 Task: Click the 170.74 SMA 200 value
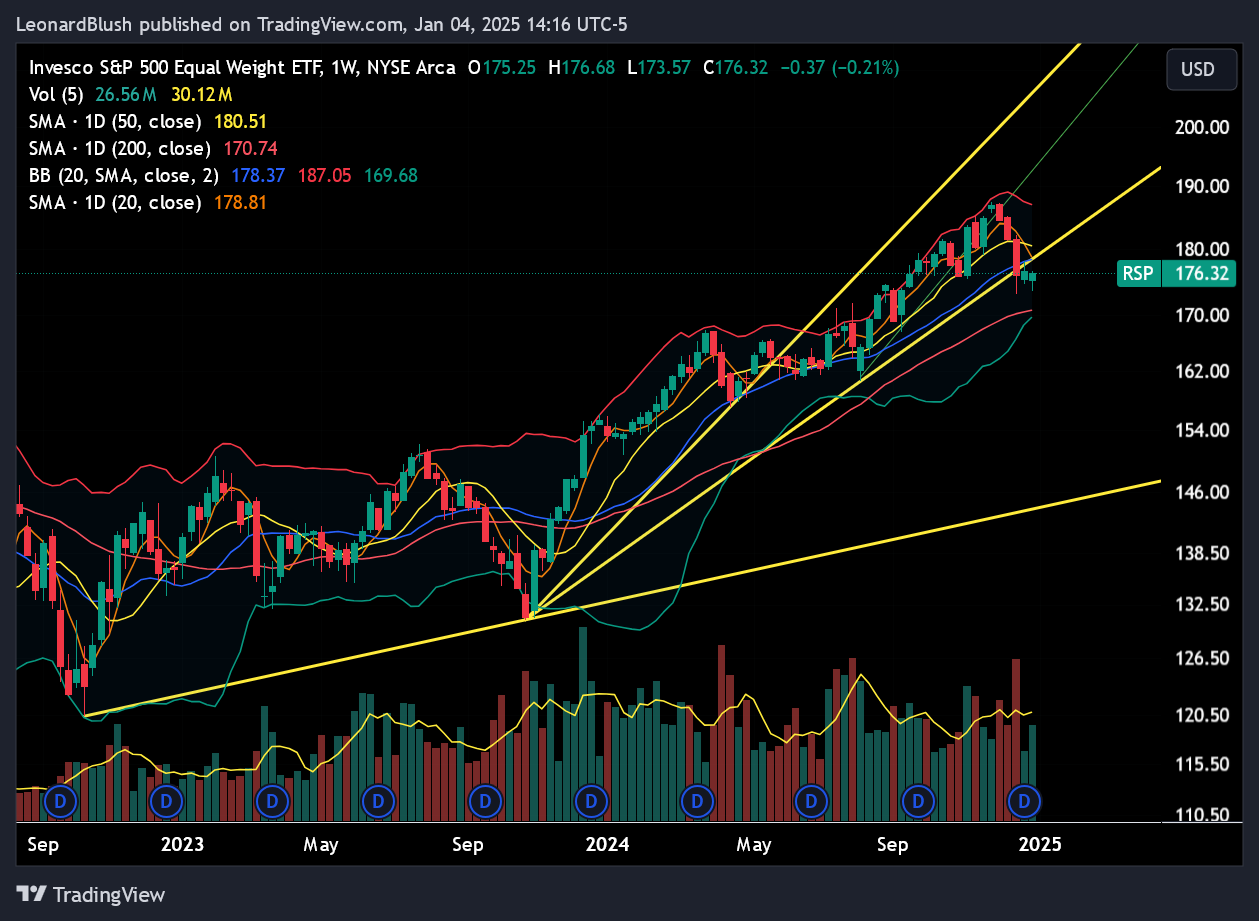249,149
